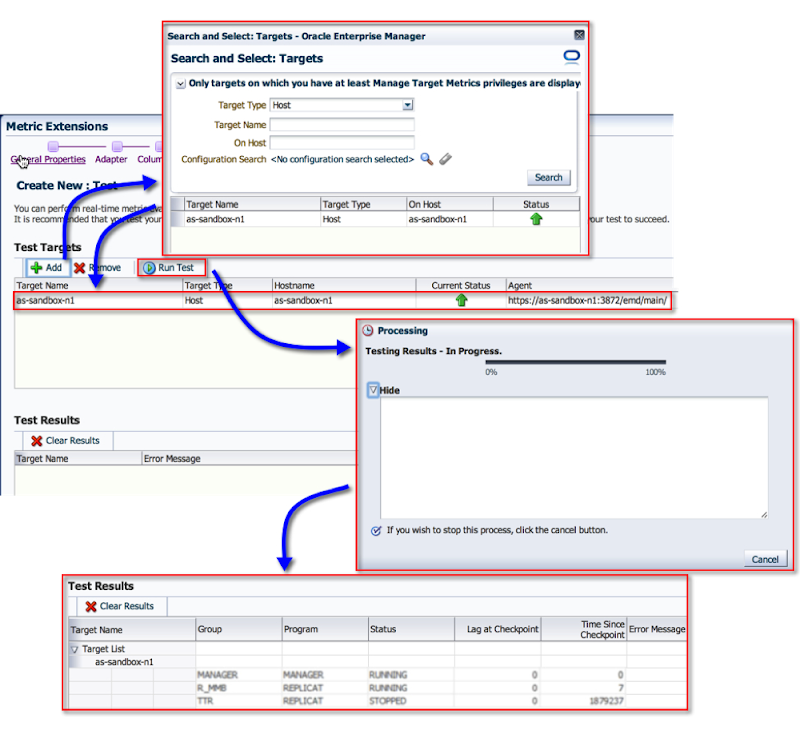The image size is (800, 754).
Task: Click Agent column header in Test Targets
Action: (589, 286)
